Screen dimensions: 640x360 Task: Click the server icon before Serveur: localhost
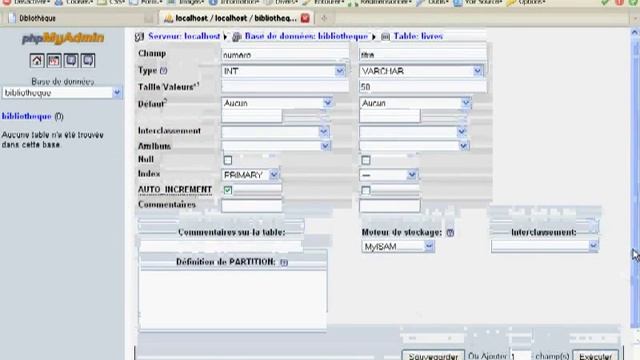click(140, 37)
